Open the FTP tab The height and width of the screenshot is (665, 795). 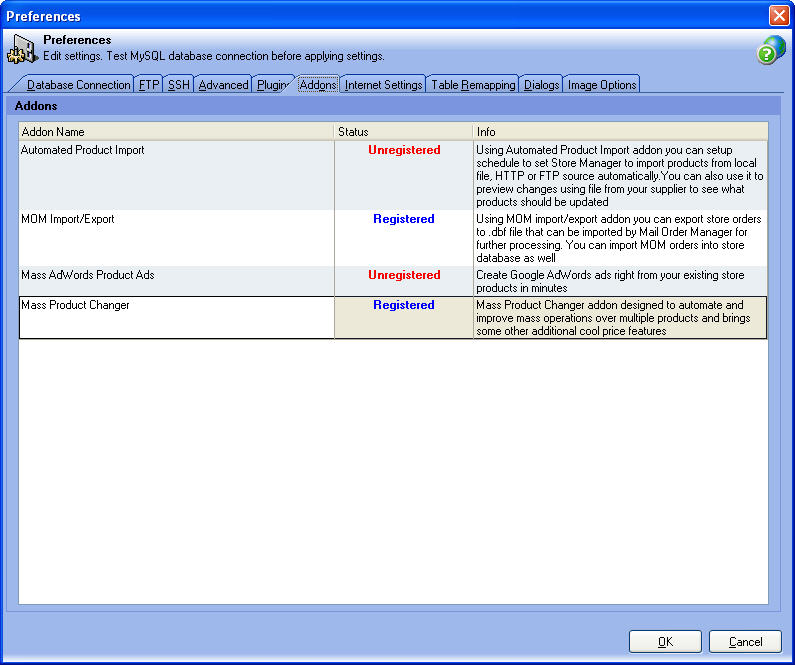point(149,85)
